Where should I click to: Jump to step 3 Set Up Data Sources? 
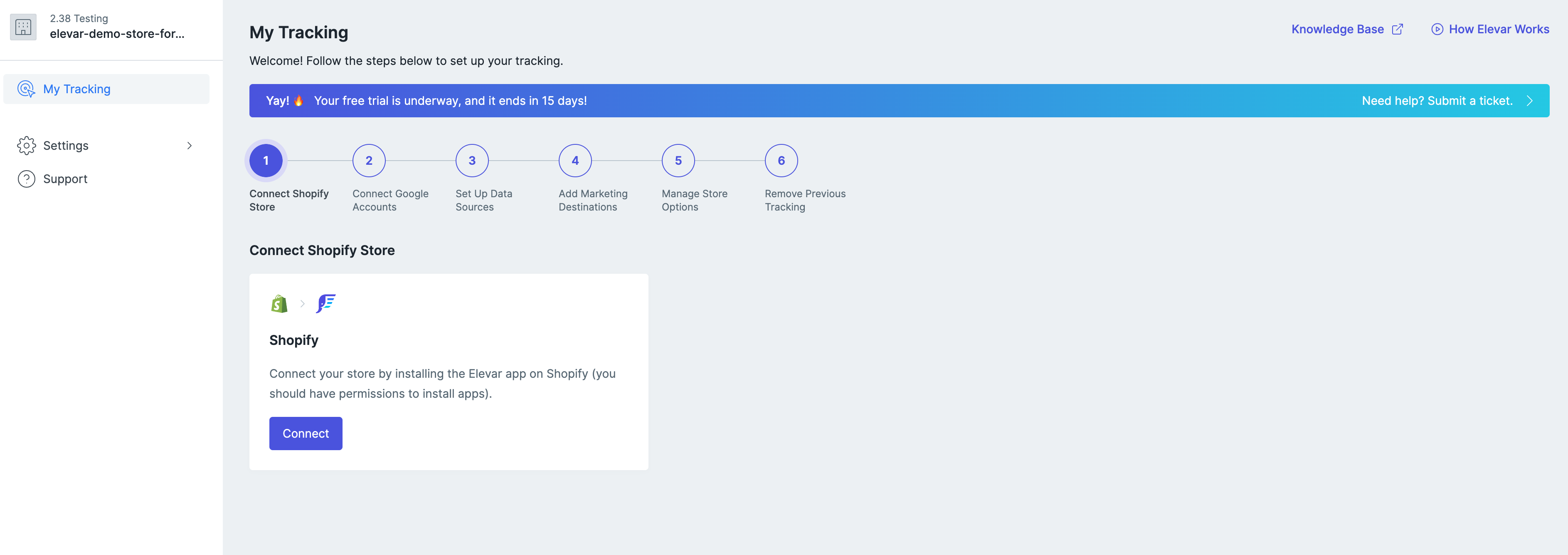472,161
